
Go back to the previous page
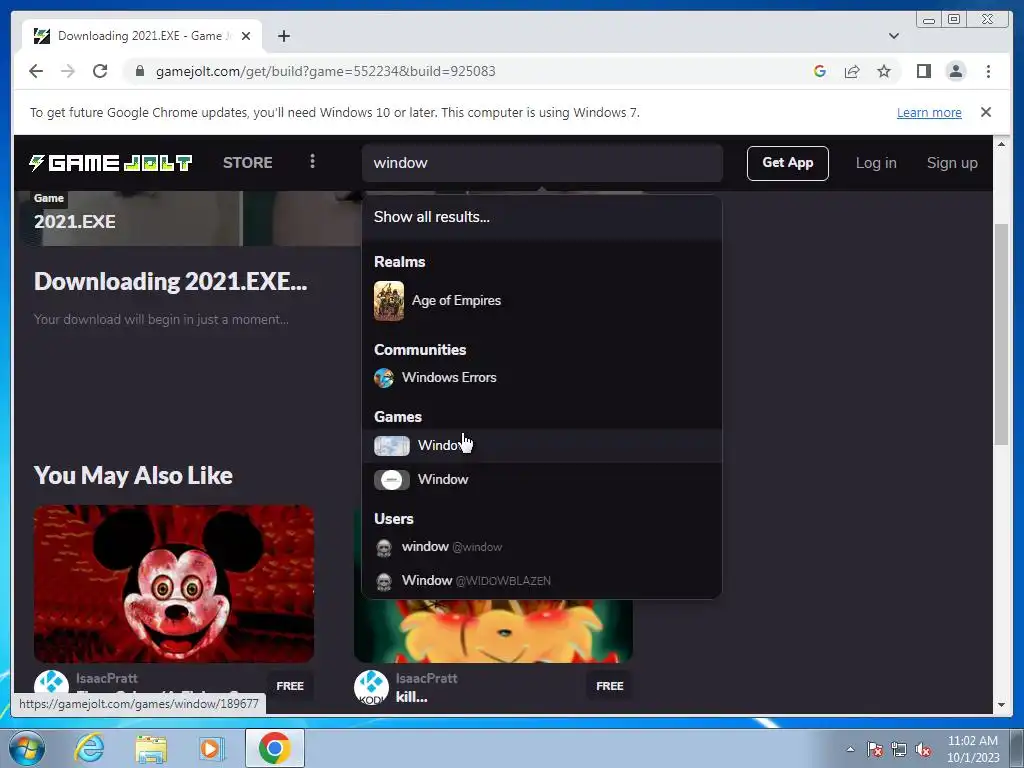36,71
